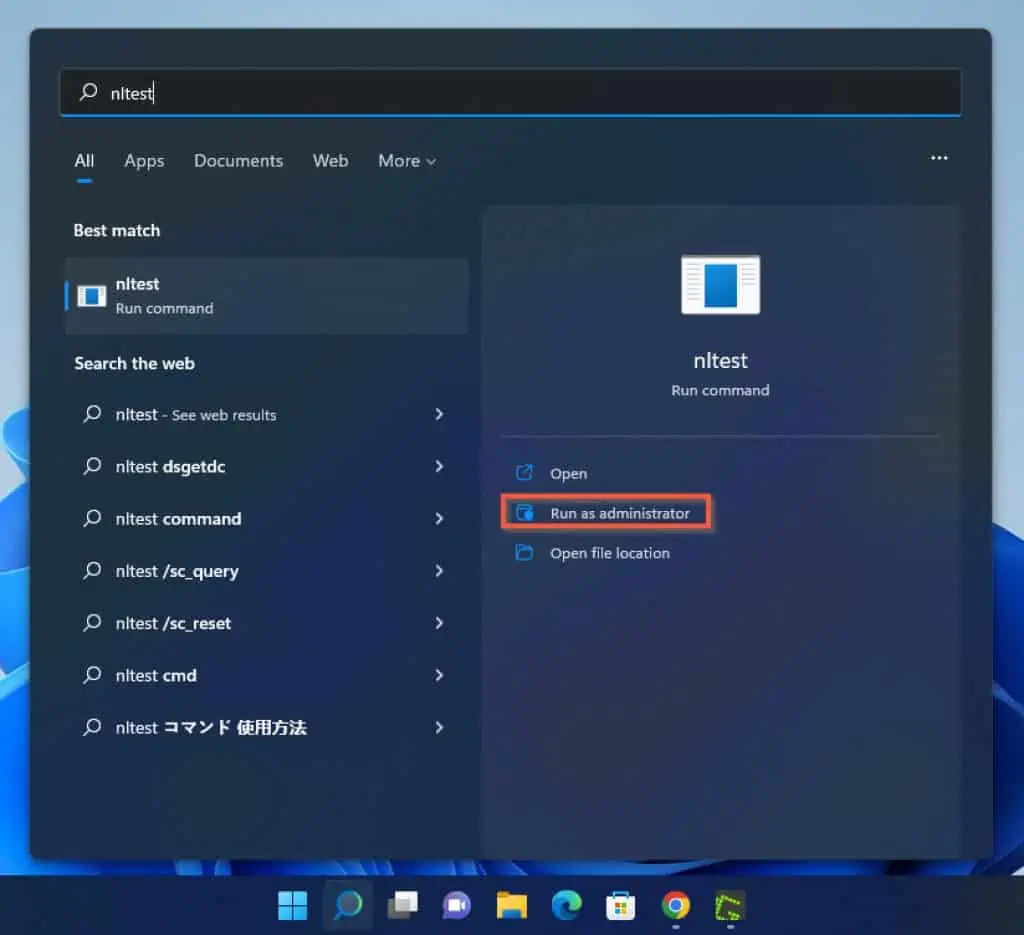1024x935 pixels.
Task: Open the three-dot options menu
Action: (939, 158)
